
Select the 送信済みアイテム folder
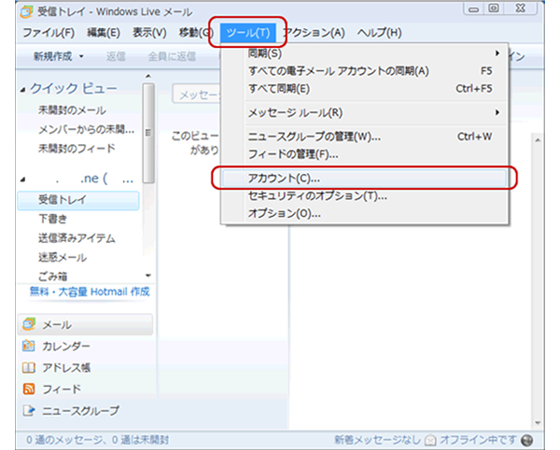click(x=77, y=238)
